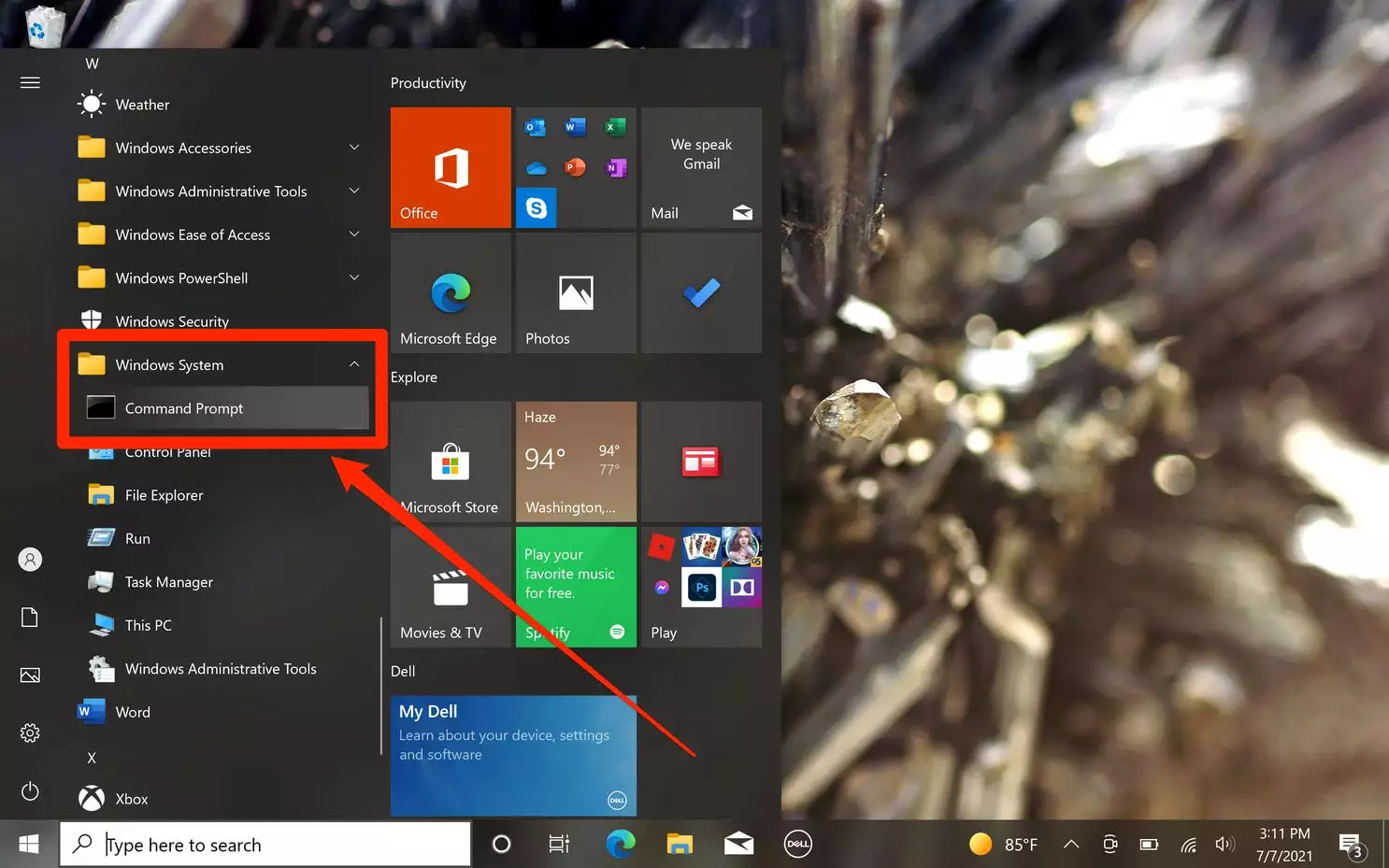The image size is (1389, 868).
Task: Open Task Manager from the app list
Action: pyautogui.click(x=168, y=582)
